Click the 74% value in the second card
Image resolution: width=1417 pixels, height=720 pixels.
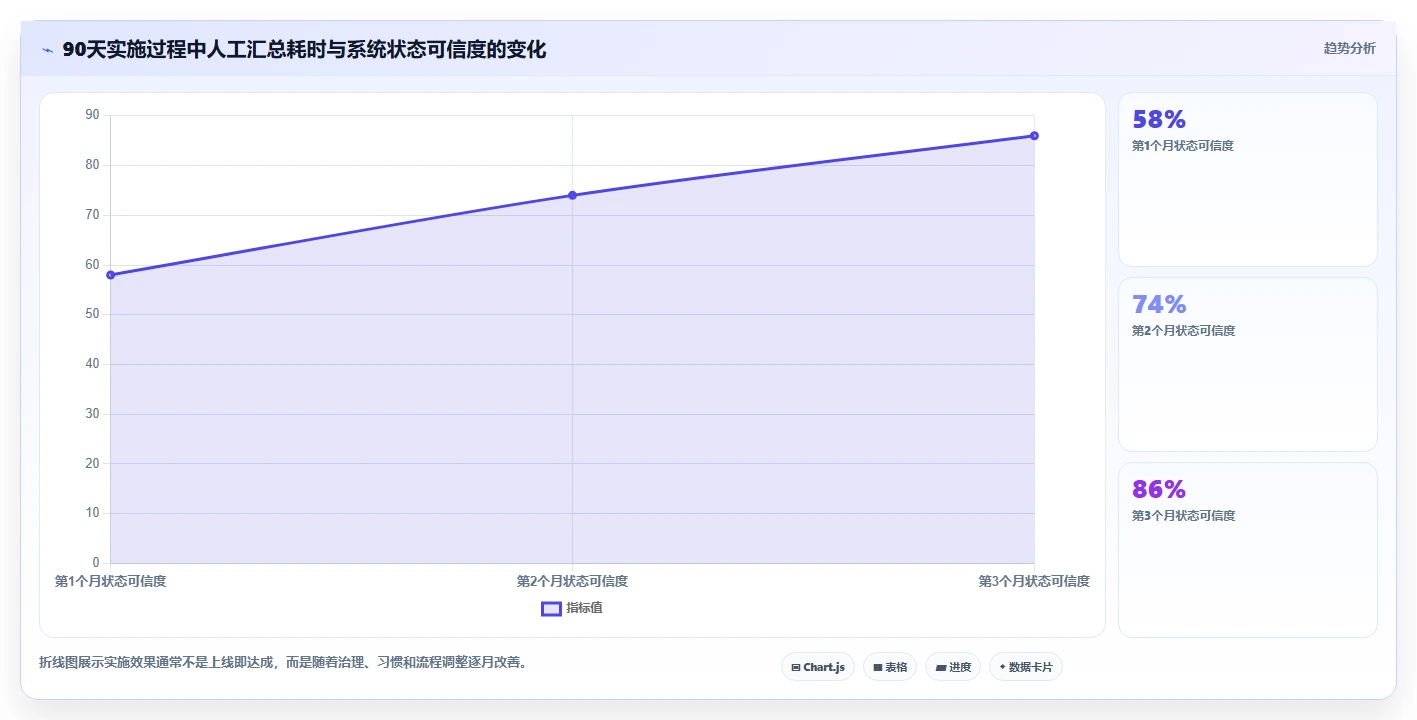tap(1159, 304)
